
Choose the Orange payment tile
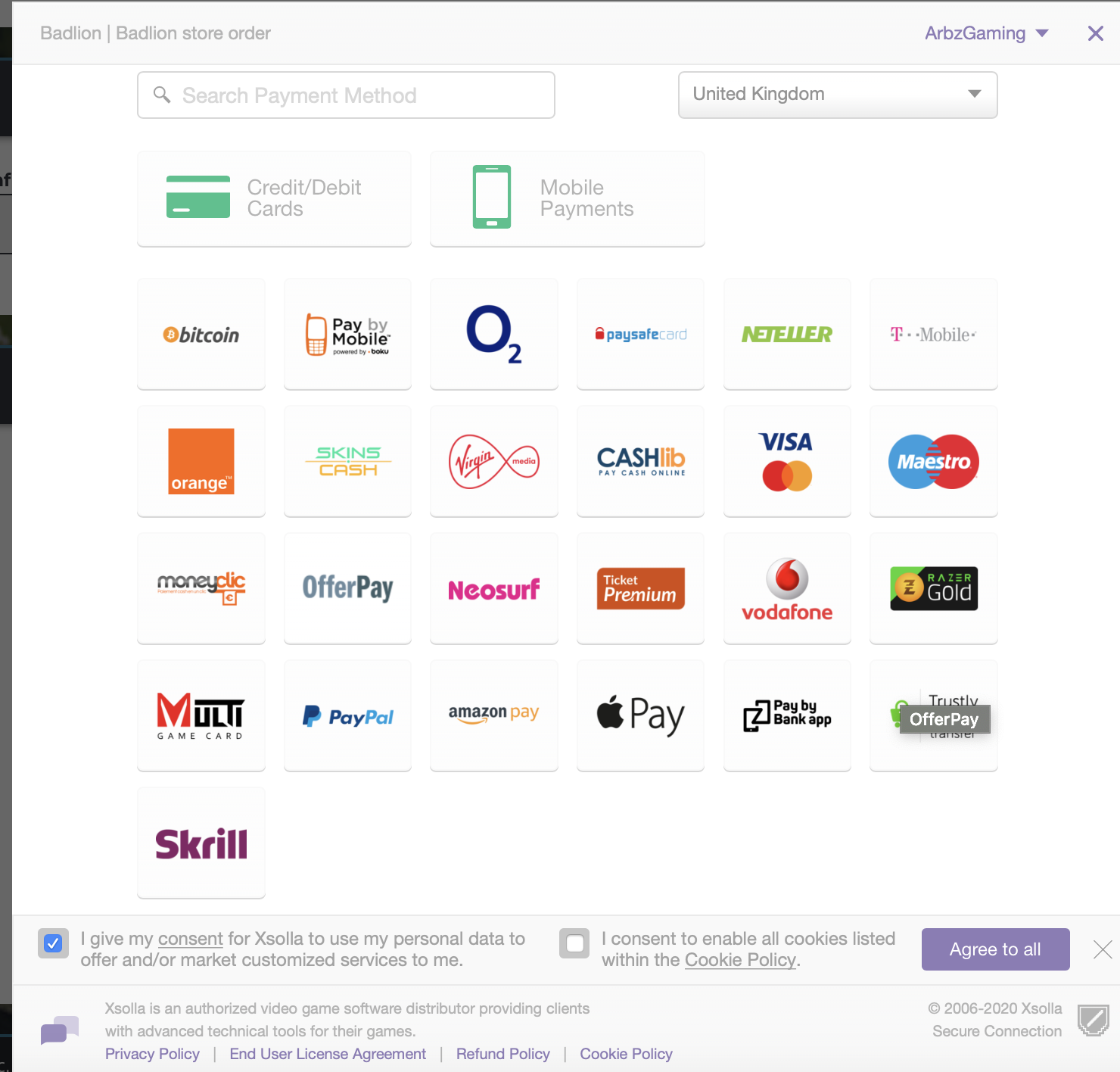(x=201, y=461)
